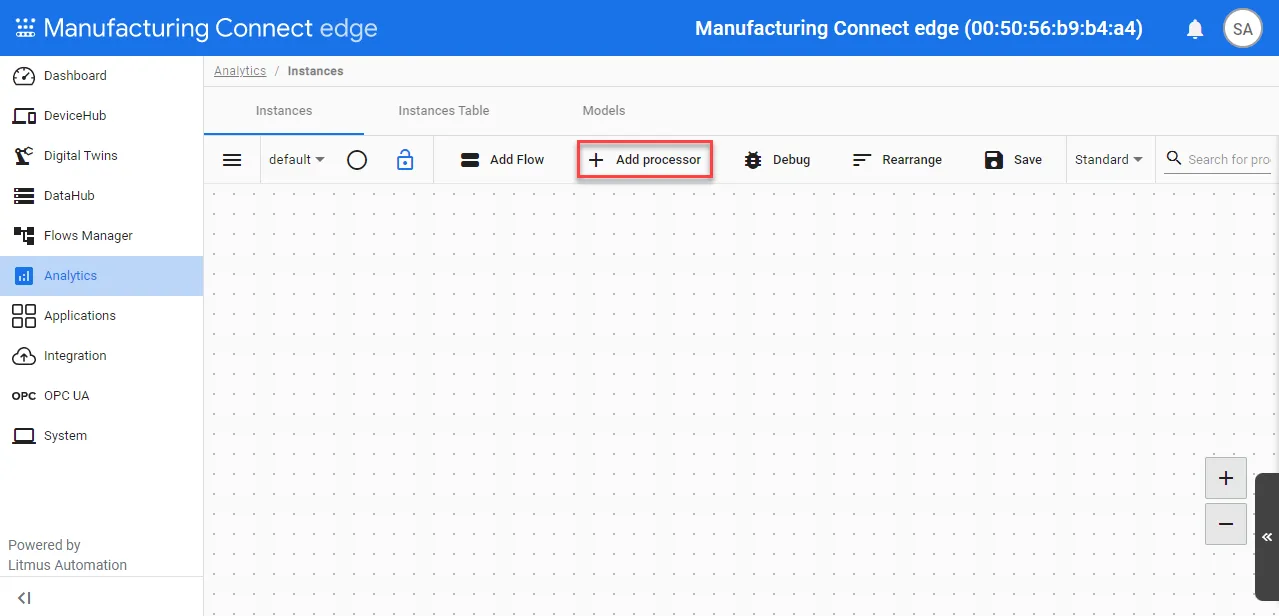Switch to Instances Table tab

[444, 111]
